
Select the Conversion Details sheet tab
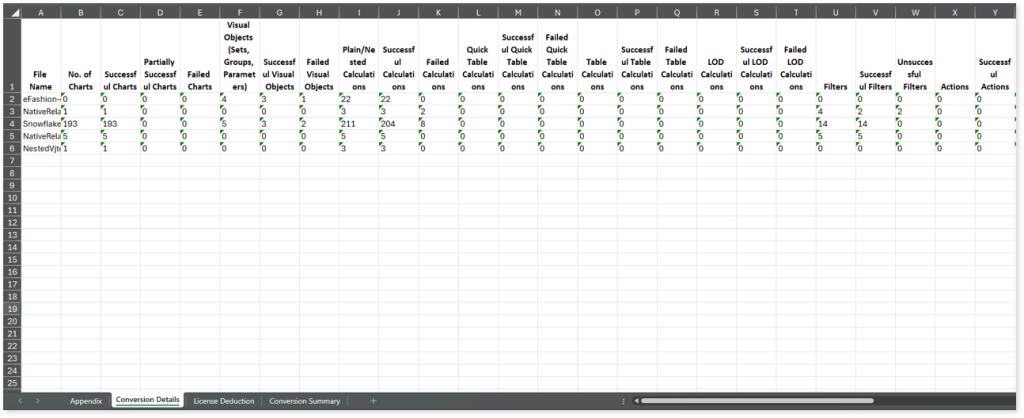[148, 401]
